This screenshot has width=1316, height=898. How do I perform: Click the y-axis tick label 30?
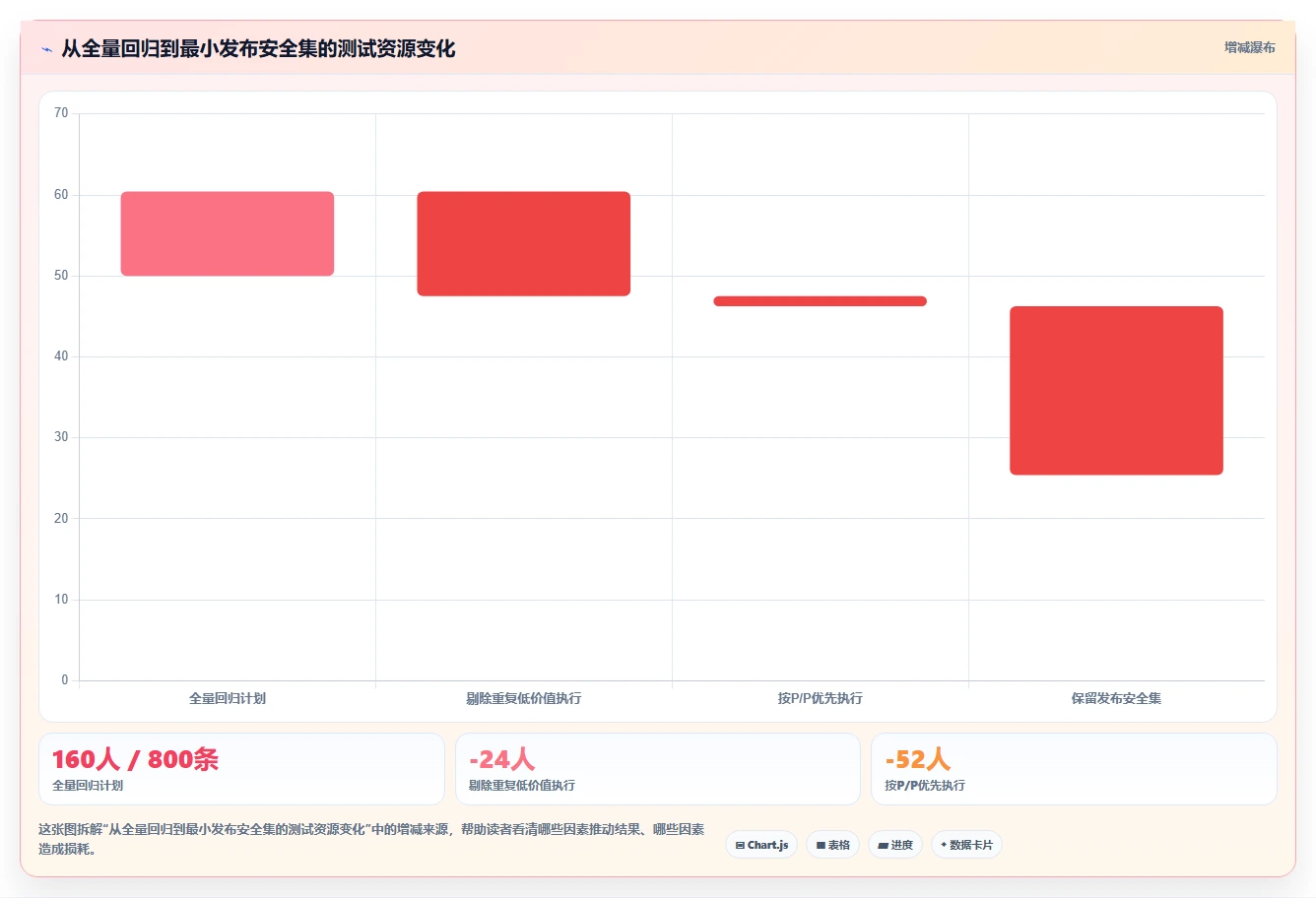click(61, 437)
